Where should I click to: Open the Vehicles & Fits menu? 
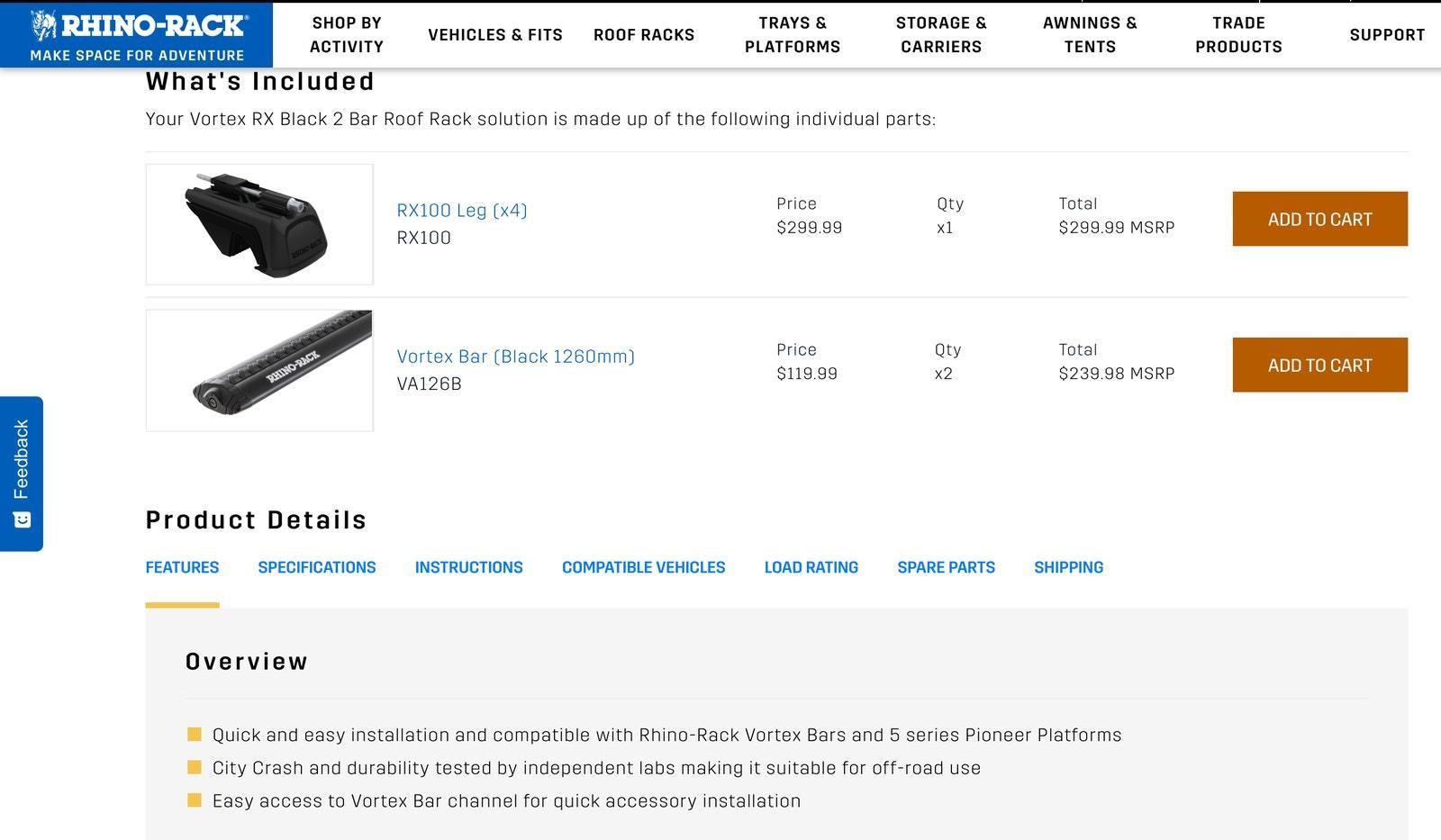(495, 35)
